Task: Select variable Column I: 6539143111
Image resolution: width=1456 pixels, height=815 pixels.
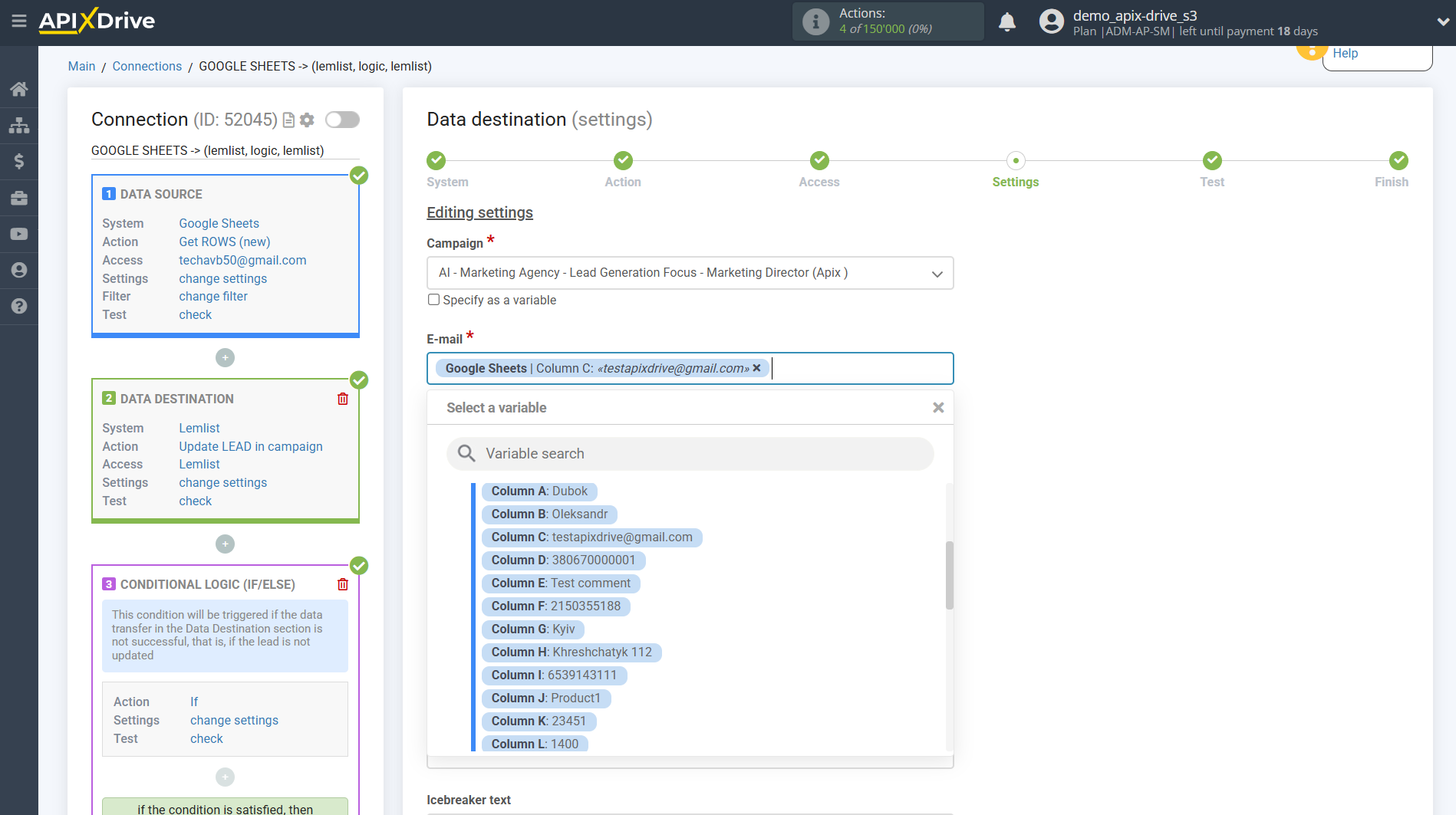Action: (554, 675)
